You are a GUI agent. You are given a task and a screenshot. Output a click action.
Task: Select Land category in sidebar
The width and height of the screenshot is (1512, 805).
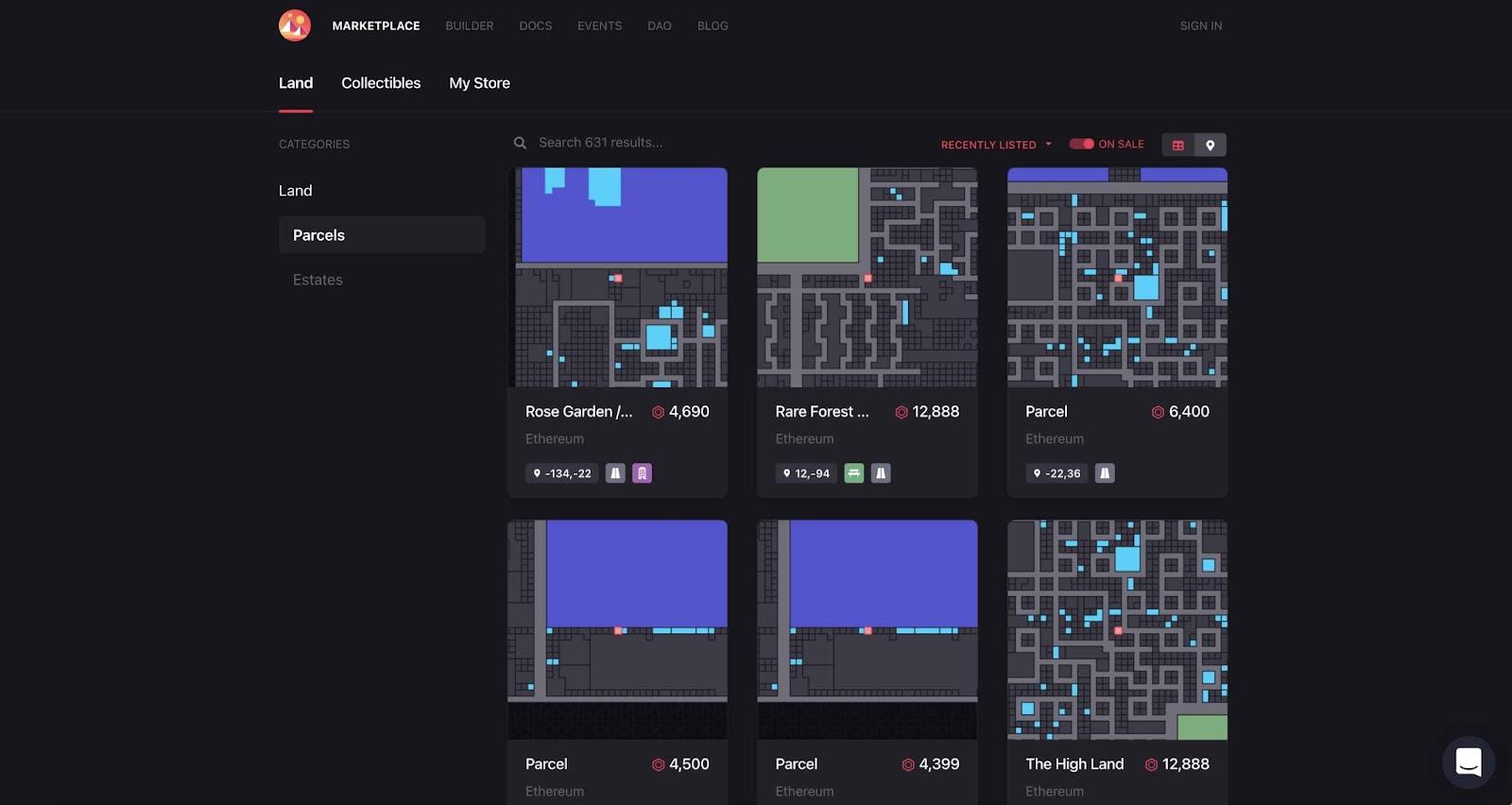click(x=296, y=191)
